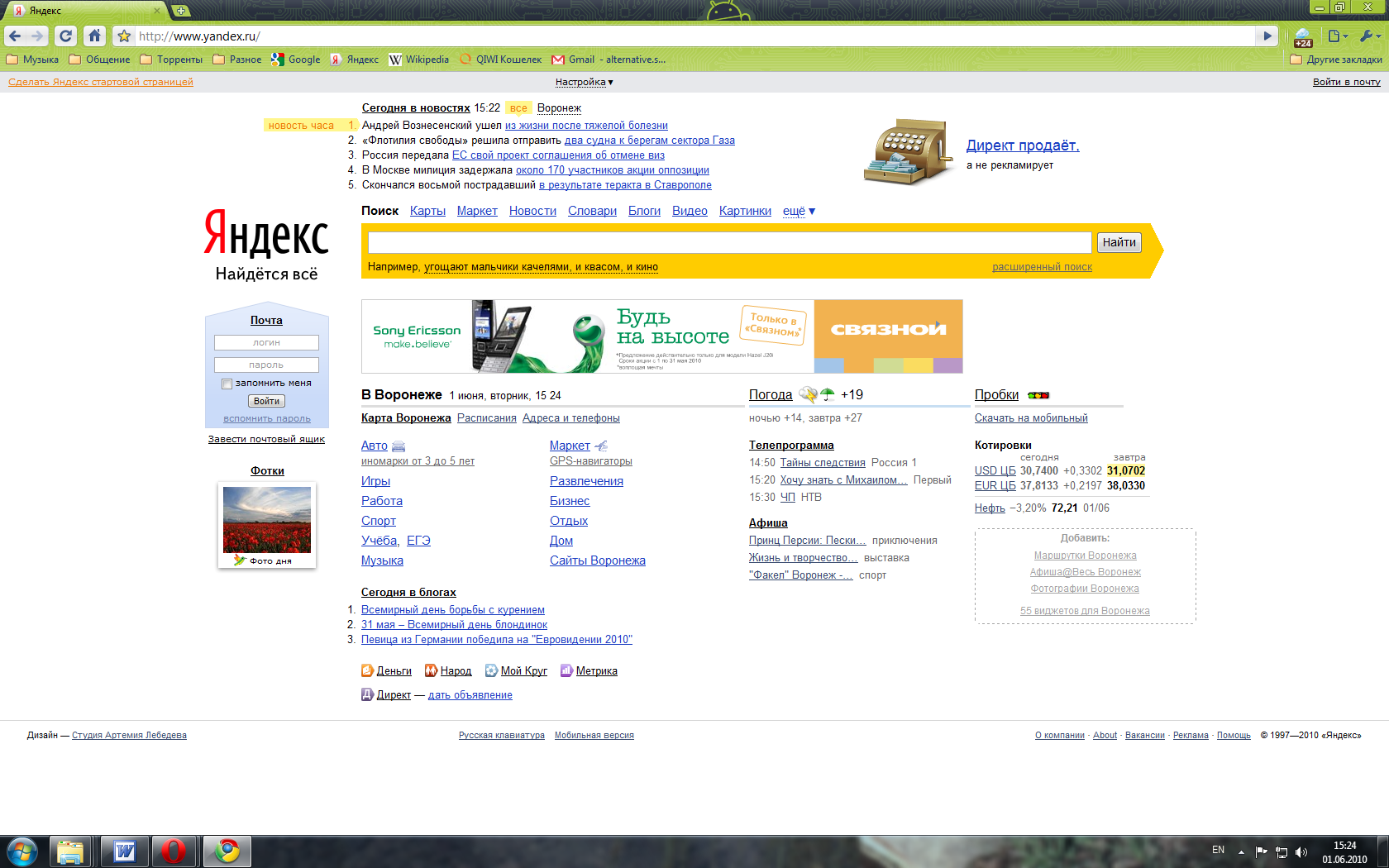
Task: Click the Go arrow in the address bar
Action: (1267, 36)
